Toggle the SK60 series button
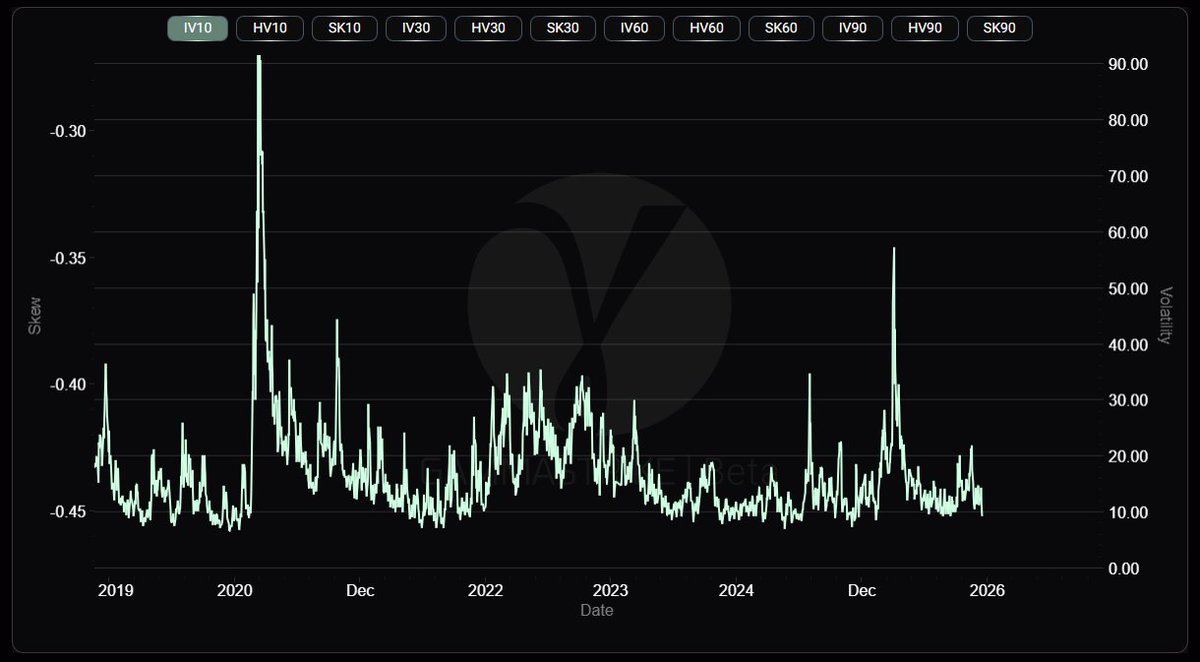This screenshot has width=1200, height=662. [x=781, y=28]
